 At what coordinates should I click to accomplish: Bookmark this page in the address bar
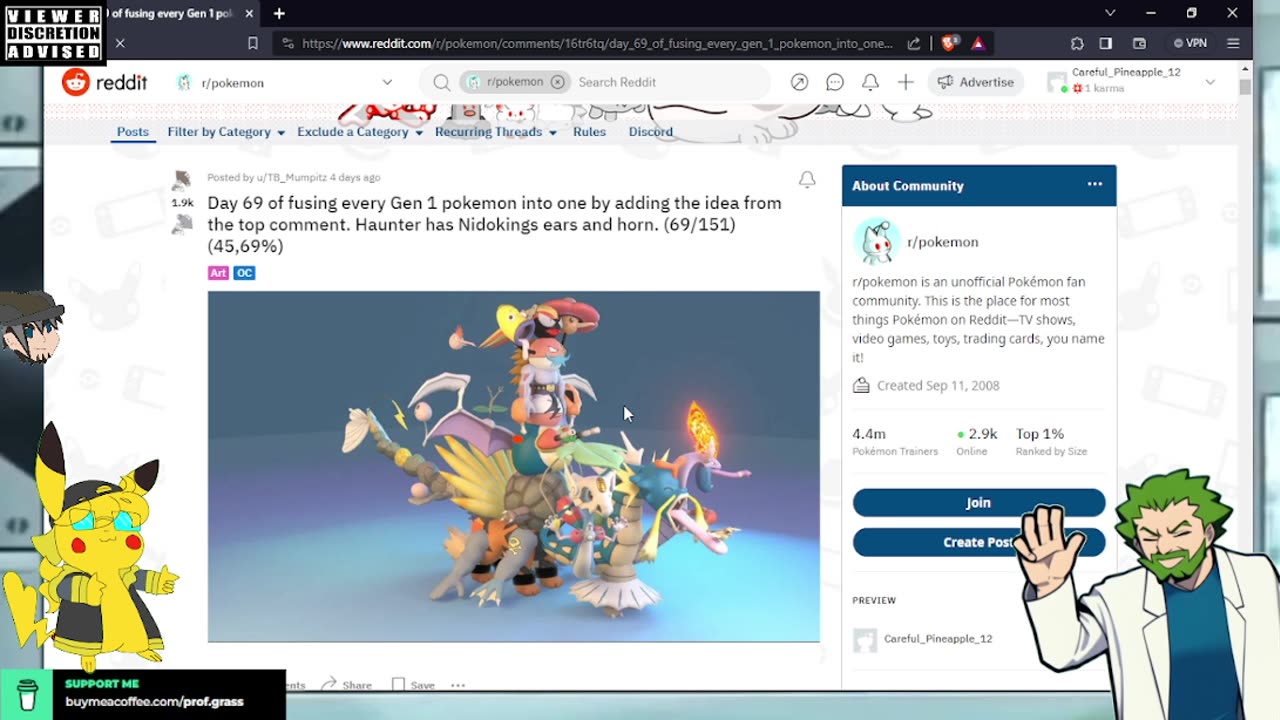point(252,43)
